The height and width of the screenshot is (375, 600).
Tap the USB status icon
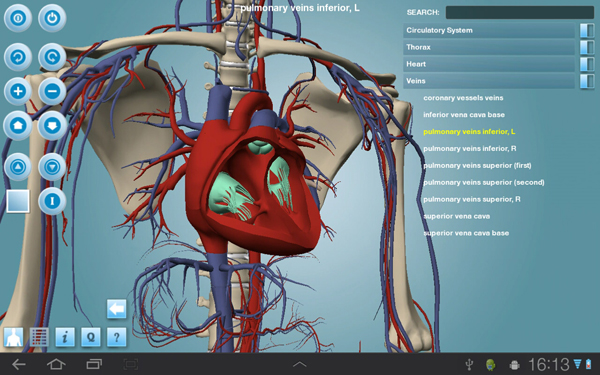(x=470, y=365)
